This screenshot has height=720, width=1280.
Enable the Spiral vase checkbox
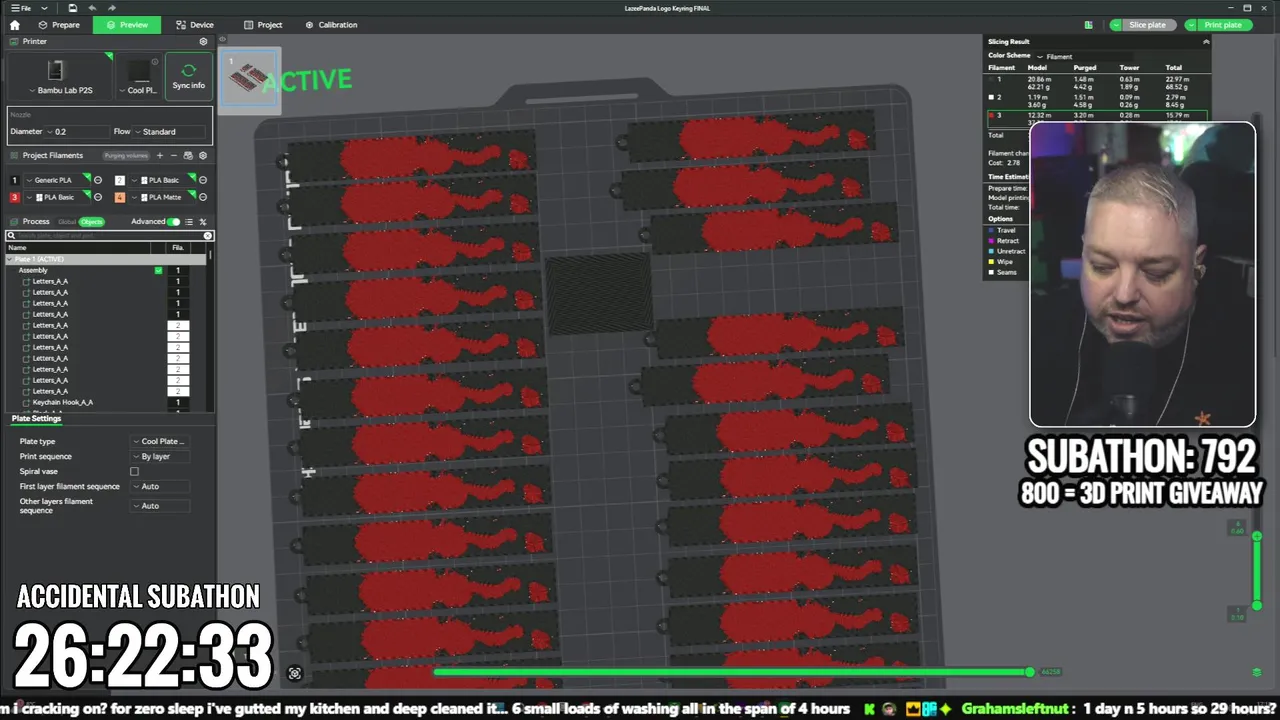tap(134, 471)
